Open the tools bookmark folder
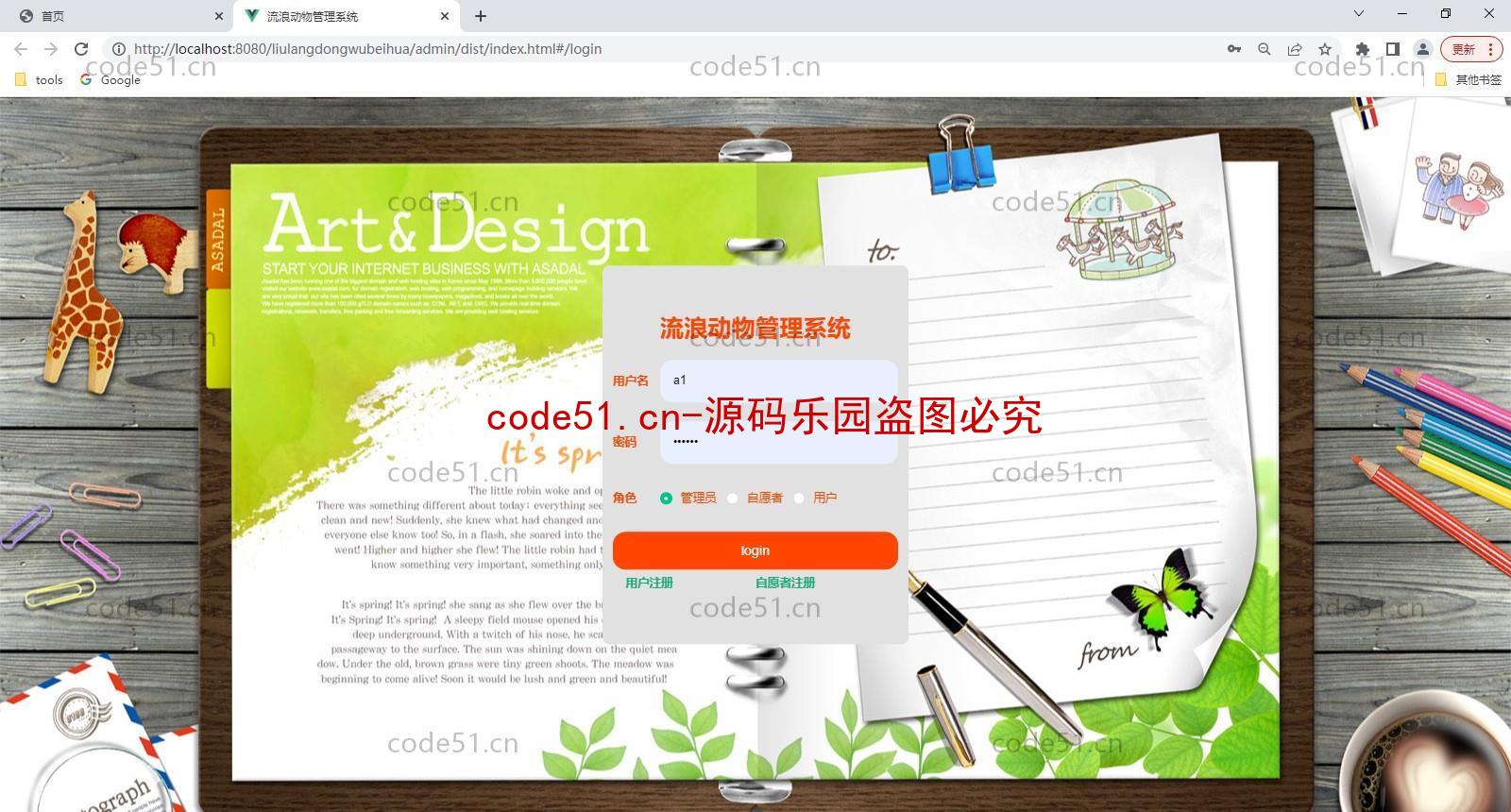Viewport: 1511px width, 812px height. [40, 80]
